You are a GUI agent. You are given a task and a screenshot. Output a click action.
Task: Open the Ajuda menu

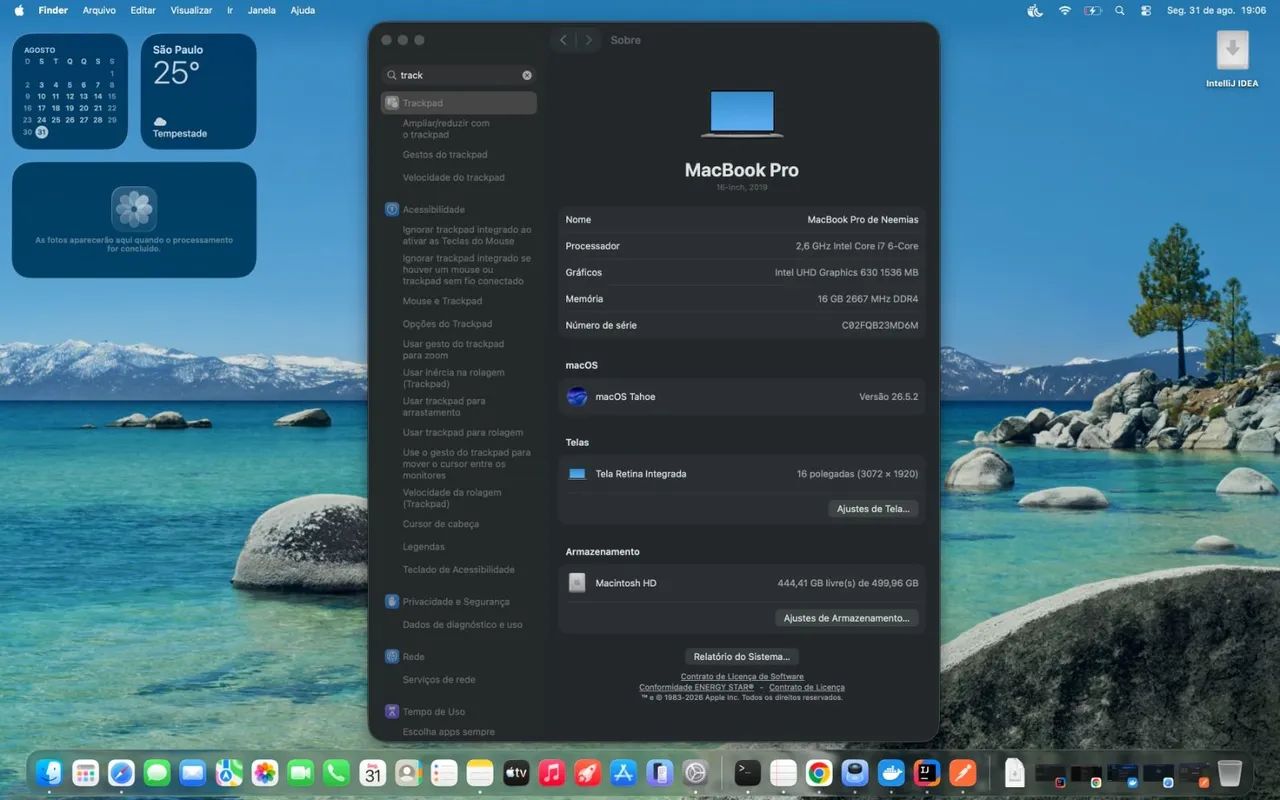[302, 10]
